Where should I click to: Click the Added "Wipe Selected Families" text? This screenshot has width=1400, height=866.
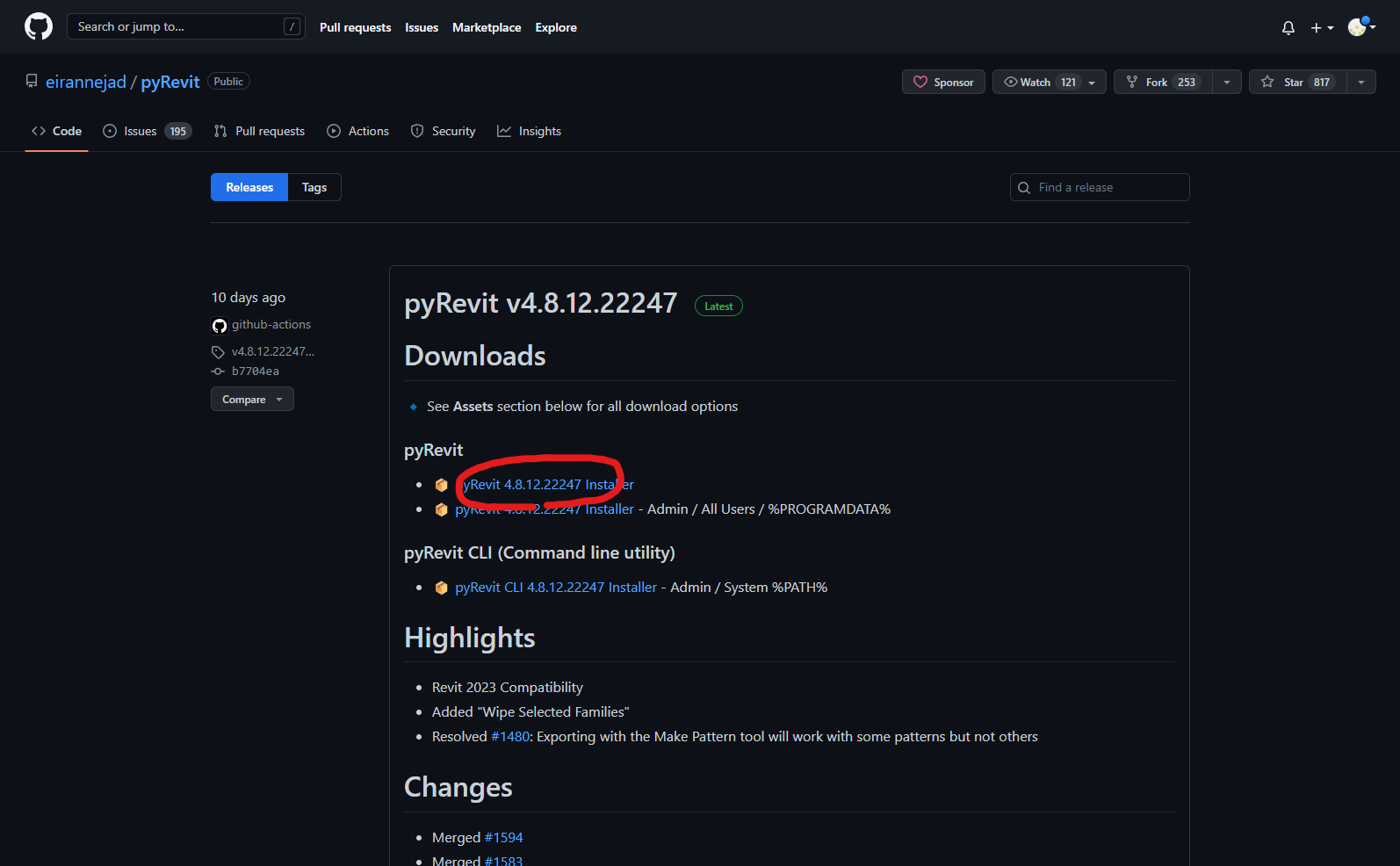click(530, 712)
